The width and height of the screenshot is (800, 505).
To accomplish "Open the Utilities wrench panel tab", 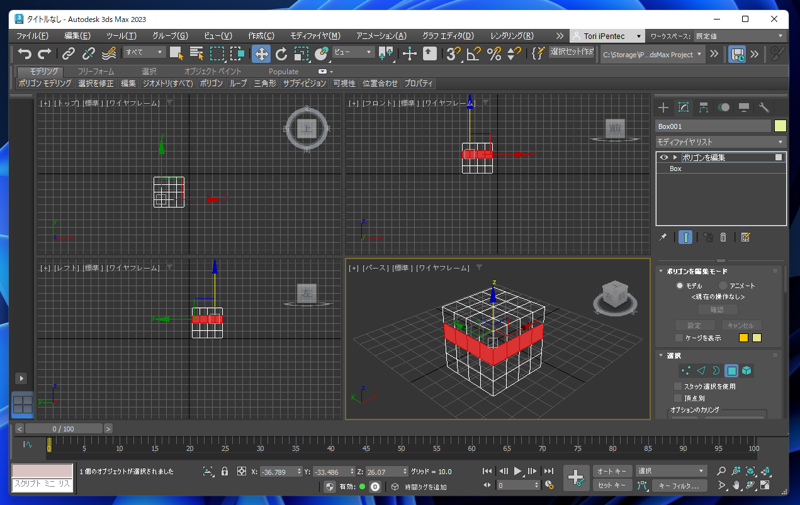I will [764, 107].
